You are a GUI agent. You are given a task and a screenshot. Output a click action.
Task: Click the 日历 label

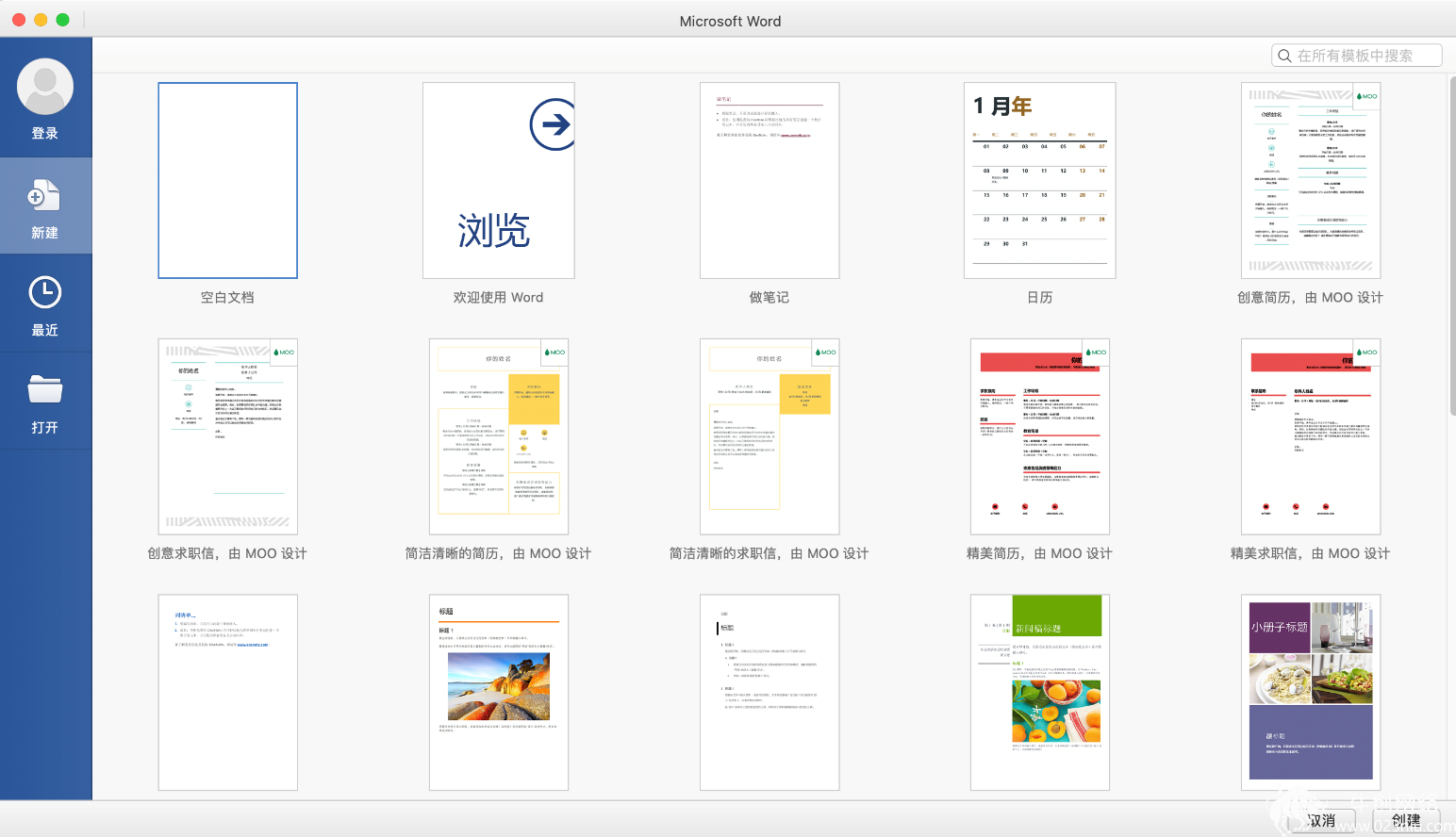pyautogui.click(x=1040, y=297)
